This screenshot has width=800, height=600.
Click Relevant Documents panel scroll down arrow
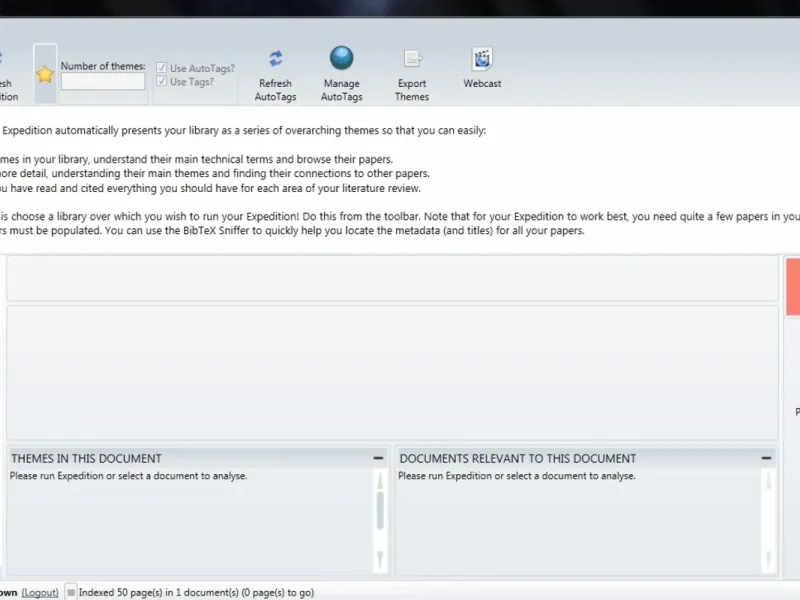(768, 560)
